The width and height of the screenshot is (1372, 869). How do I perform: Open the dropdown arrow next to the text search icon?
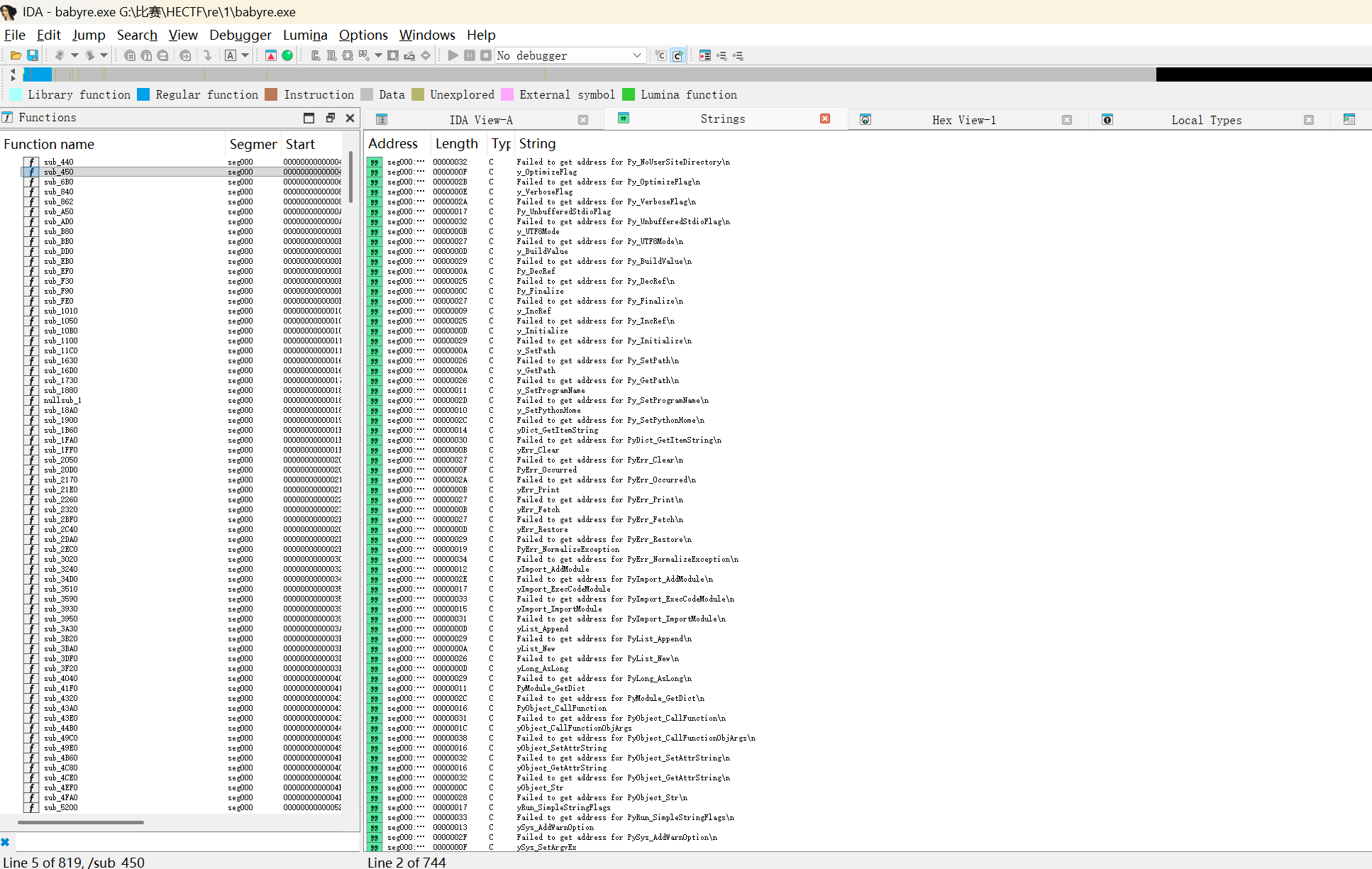click(x=246, y=55)
